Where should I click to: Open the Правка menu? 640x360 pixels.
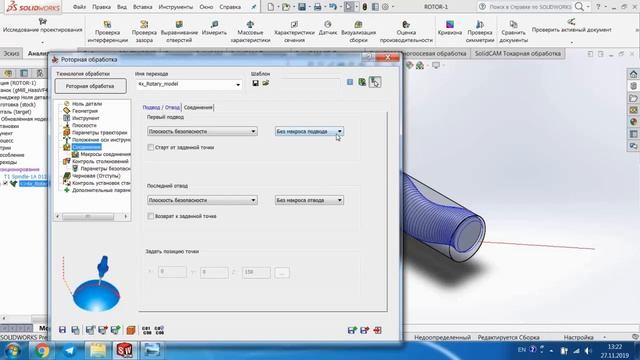pos(101,7)
